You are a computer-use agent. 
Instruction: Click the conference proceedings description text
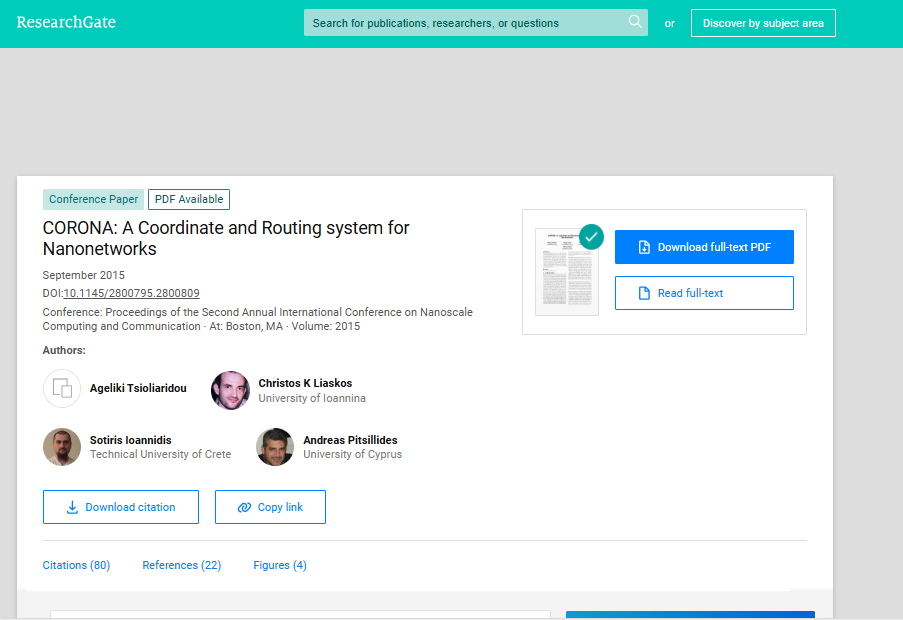pos(257,319)
